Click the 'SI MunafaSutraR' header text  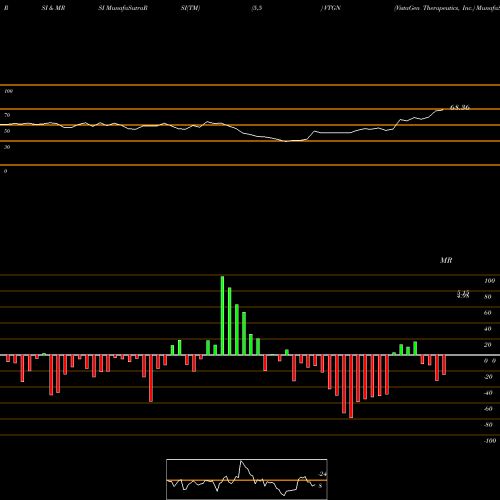point(123,8)
